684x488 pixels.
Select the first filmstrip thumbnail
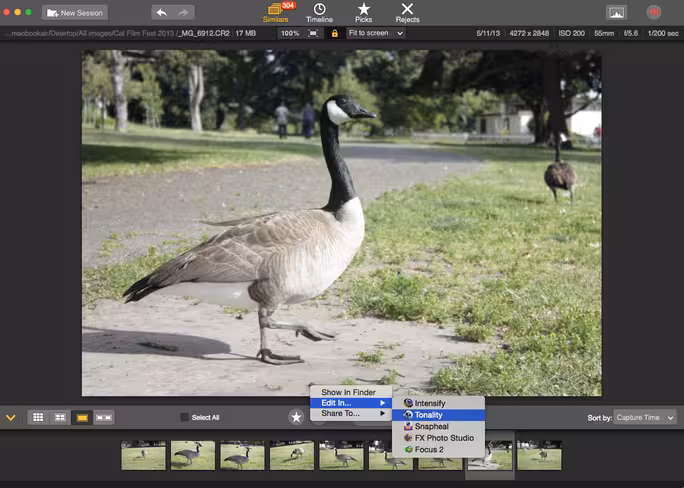(x=144, y=455)
